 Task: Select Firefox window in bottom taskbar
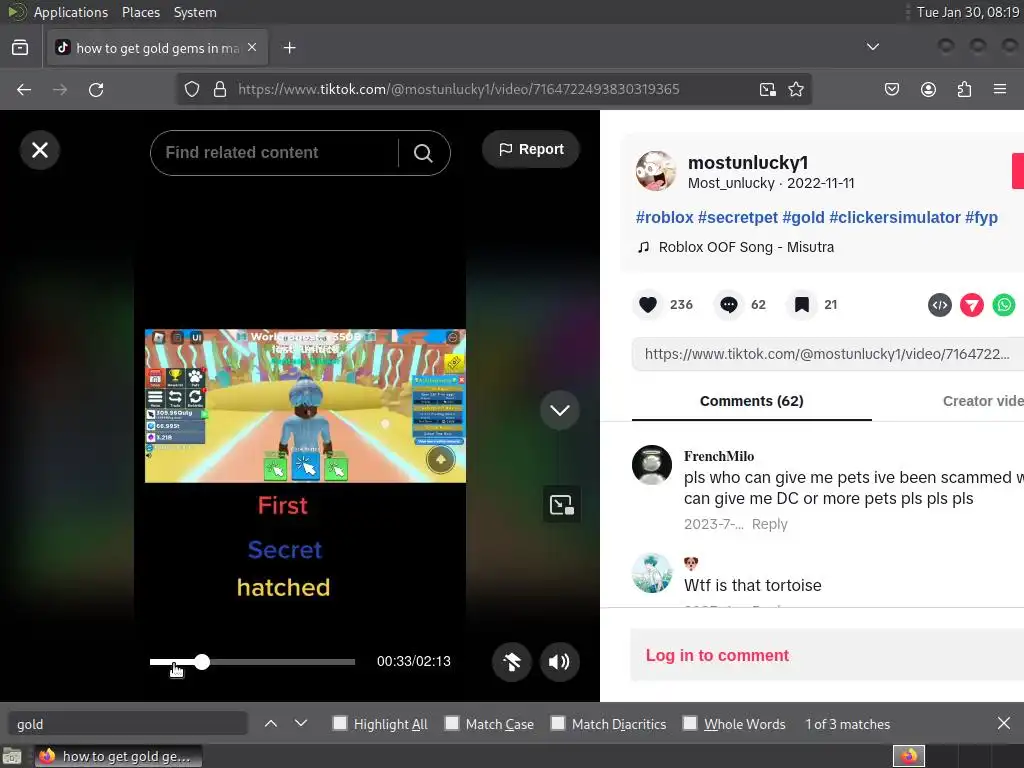tap(118, 756)
